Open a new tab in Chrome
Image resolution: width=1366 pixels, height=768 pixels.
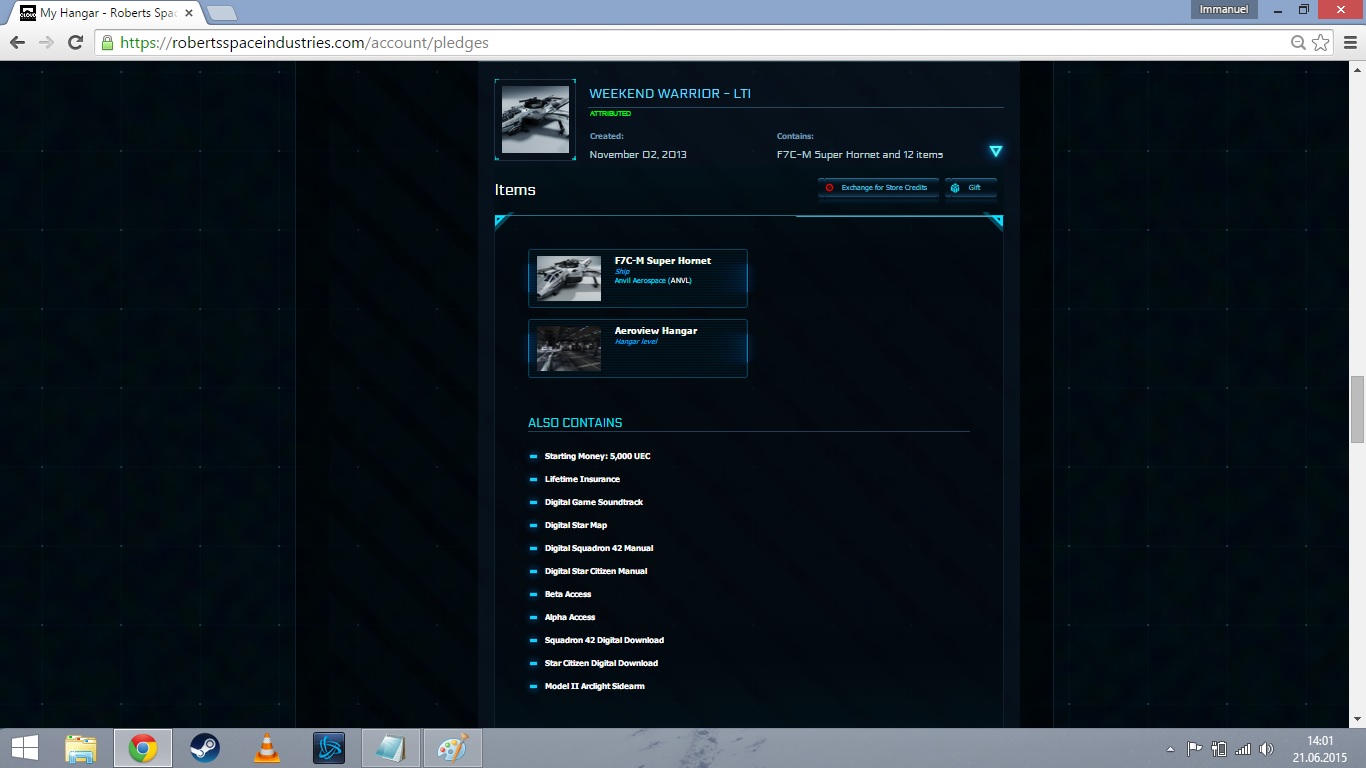pos(222,13)
